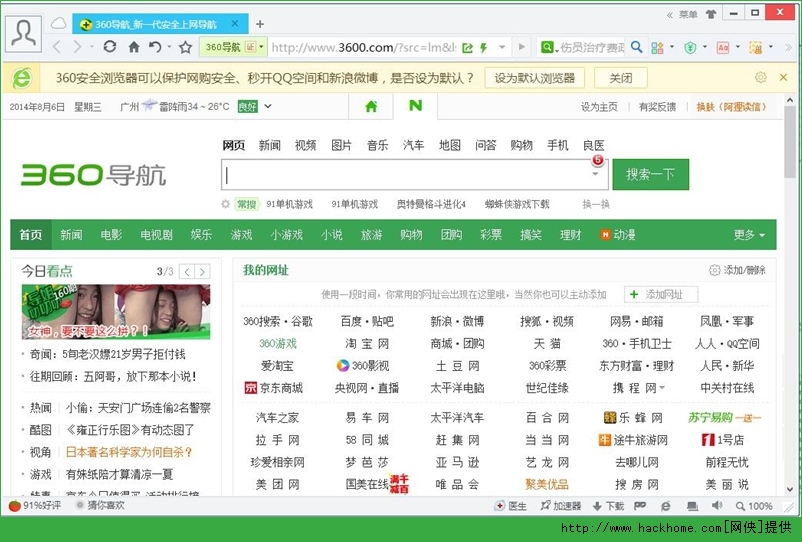802x542 pixels.
Task: Show next 今日看点 slide arrow
Action: coord(203,272)
